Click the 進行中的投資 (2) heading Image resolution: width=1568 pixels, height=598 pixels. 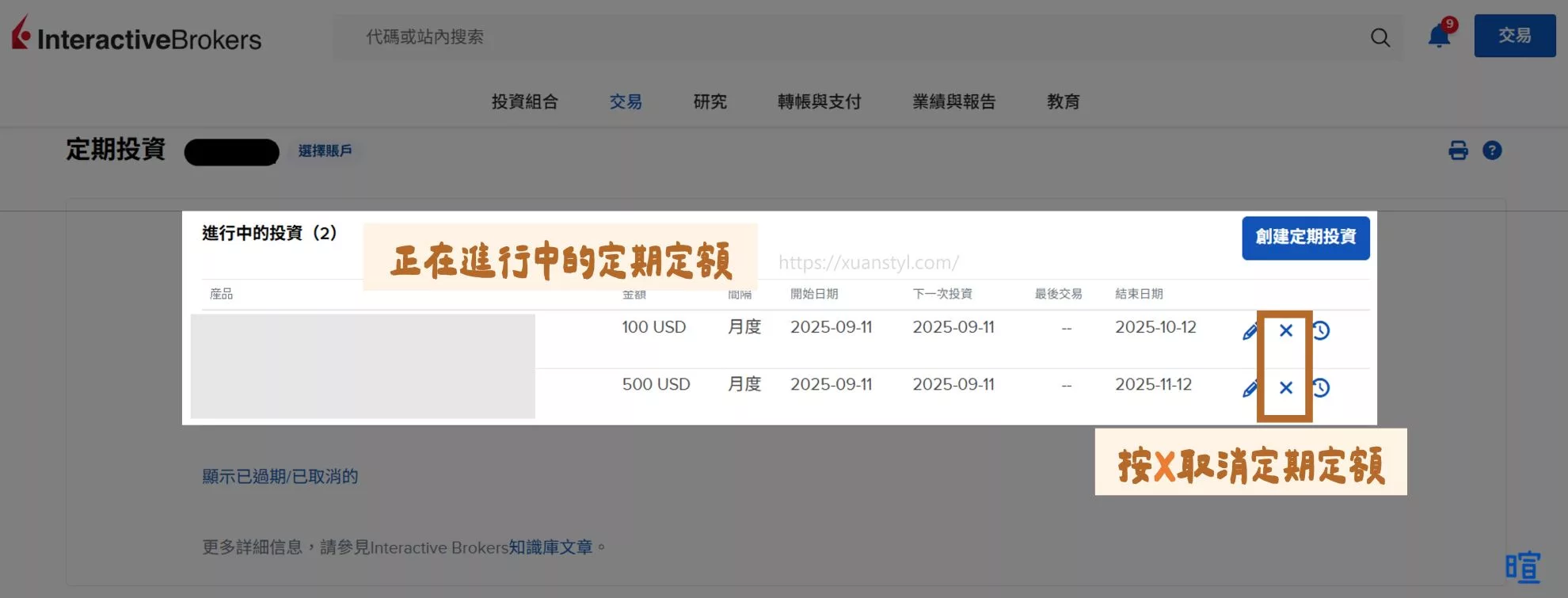(x=269, y=233)
